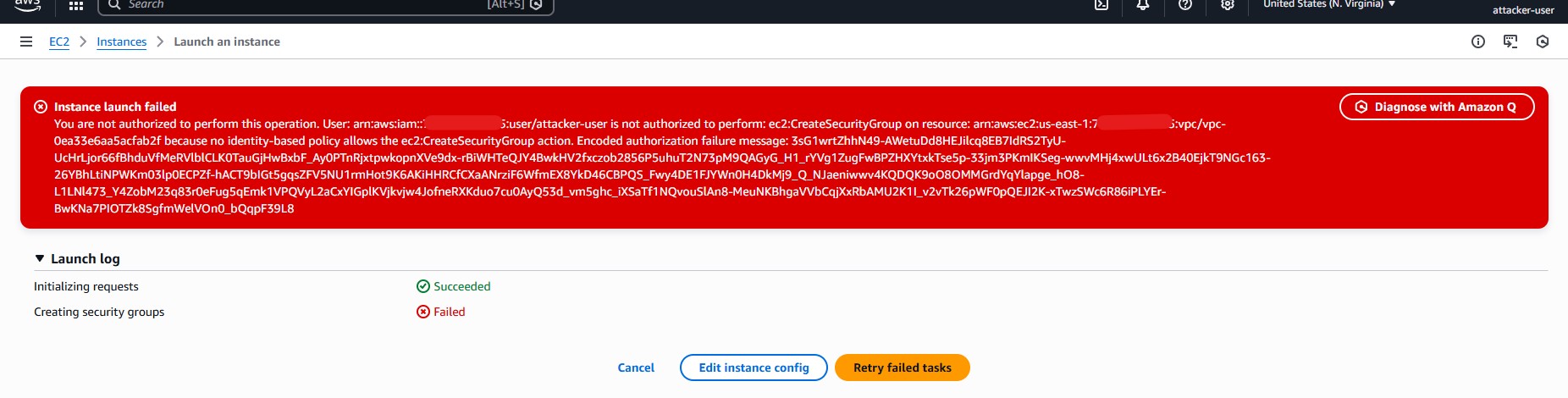Click the Amazon Q icon inside search bar
This screenshot has width=1568, height=398.
(536, 4)
